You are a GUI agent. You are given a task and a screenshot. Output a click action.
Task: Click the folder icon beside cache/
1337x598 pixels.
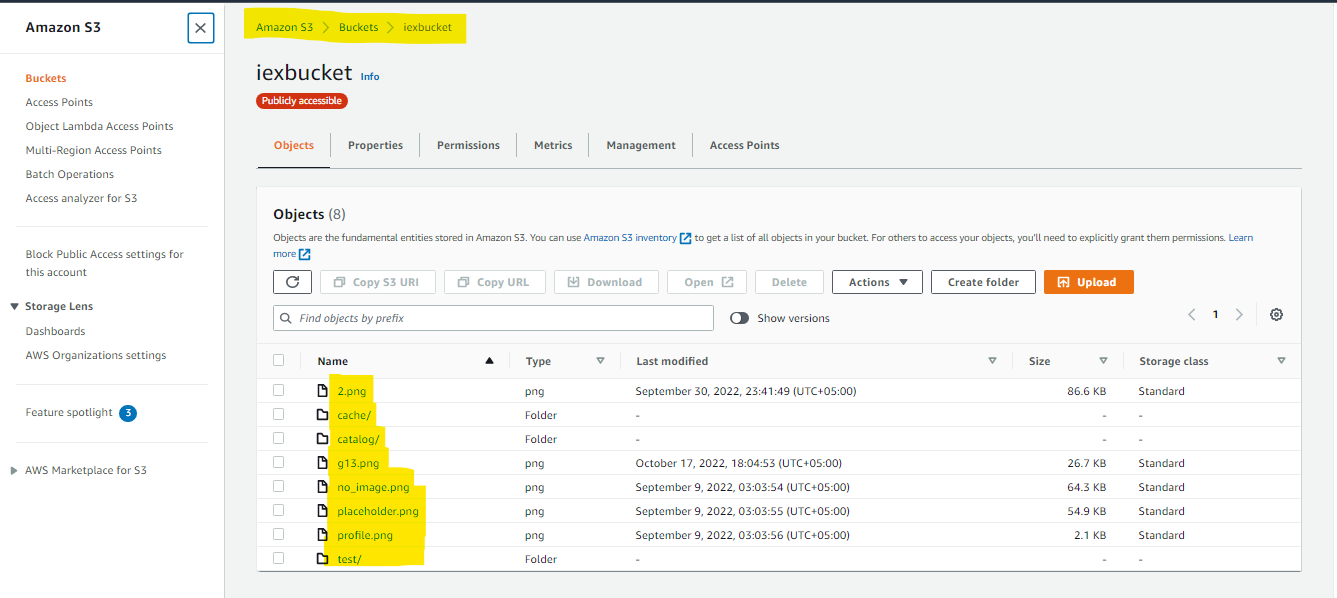pos(322,415)
